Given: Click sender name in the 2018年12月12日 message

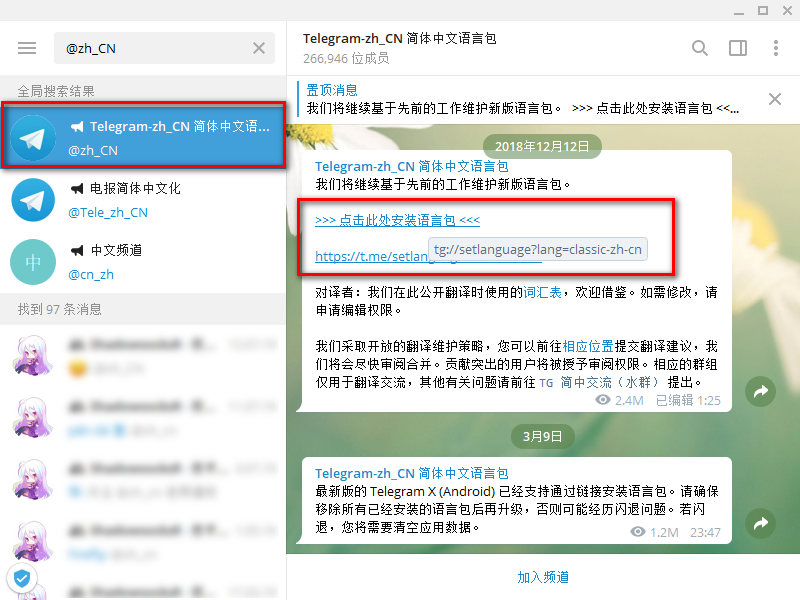Looking at the screenshot, I should tap(412, 166).
